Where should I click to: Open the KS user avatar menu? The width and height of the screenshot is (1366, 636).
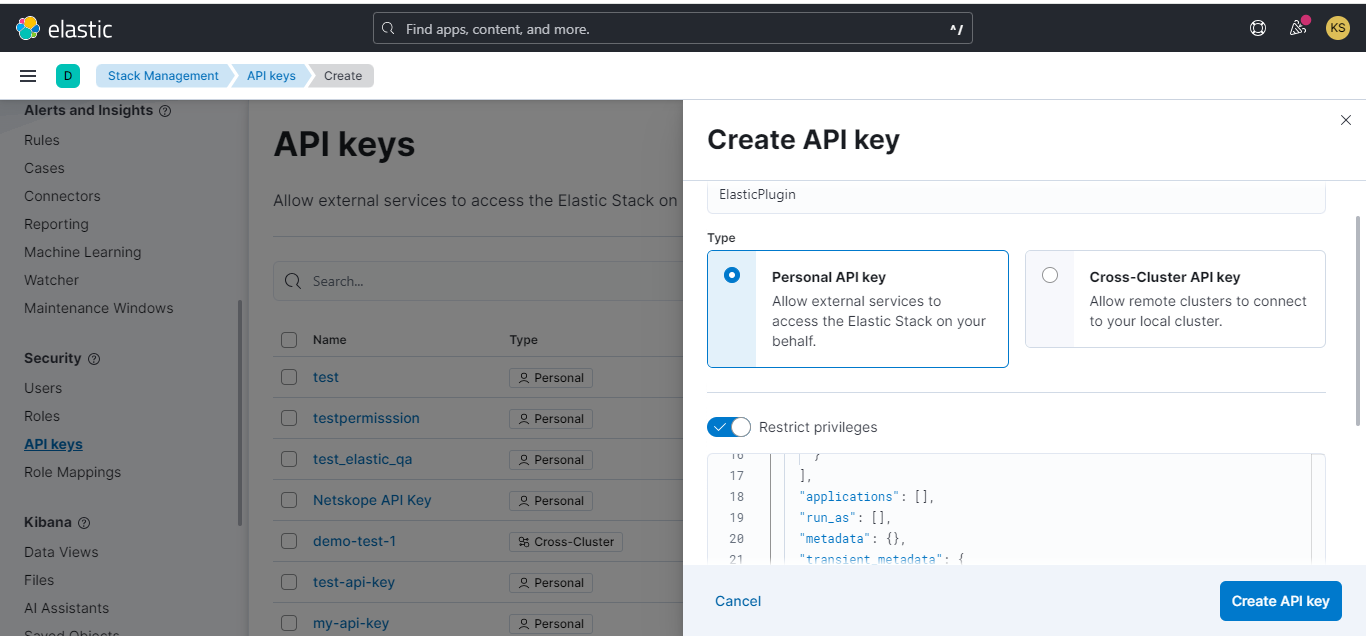(1338, 28)
